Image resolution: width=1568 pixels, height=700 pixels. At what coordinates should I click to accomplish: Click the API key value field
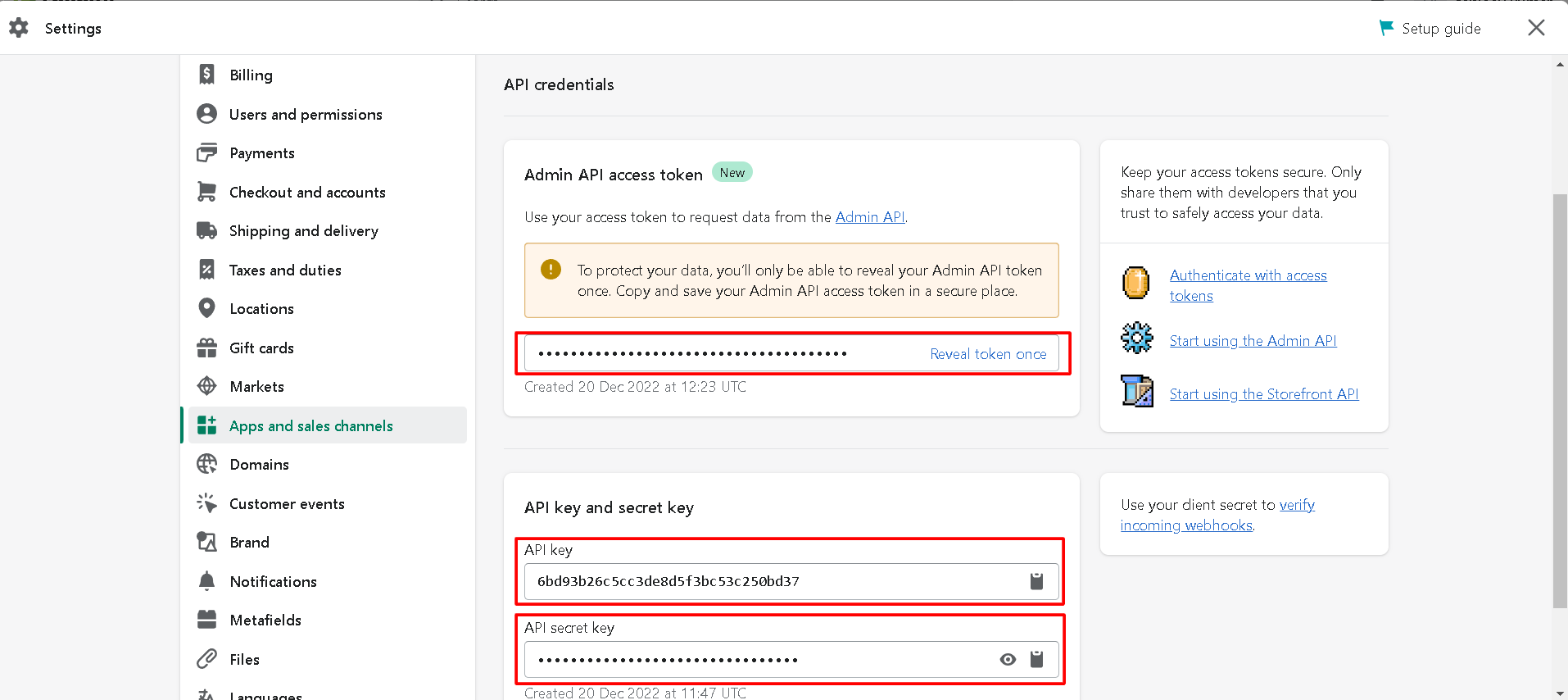click(791, 581)
